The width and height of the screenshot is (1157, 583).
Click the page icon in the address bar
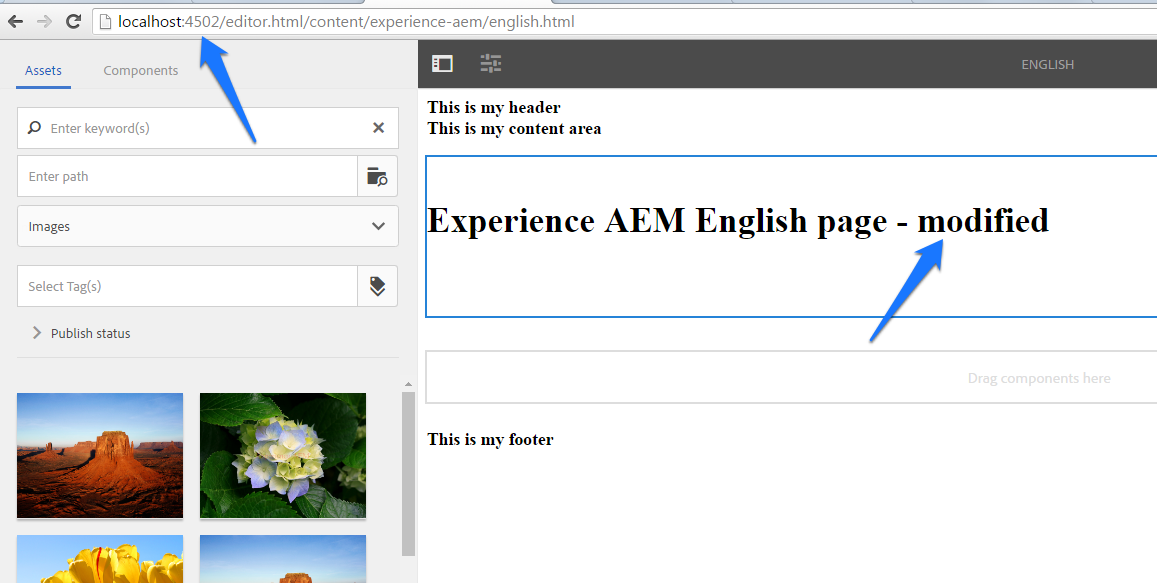[x=104, y=20]
